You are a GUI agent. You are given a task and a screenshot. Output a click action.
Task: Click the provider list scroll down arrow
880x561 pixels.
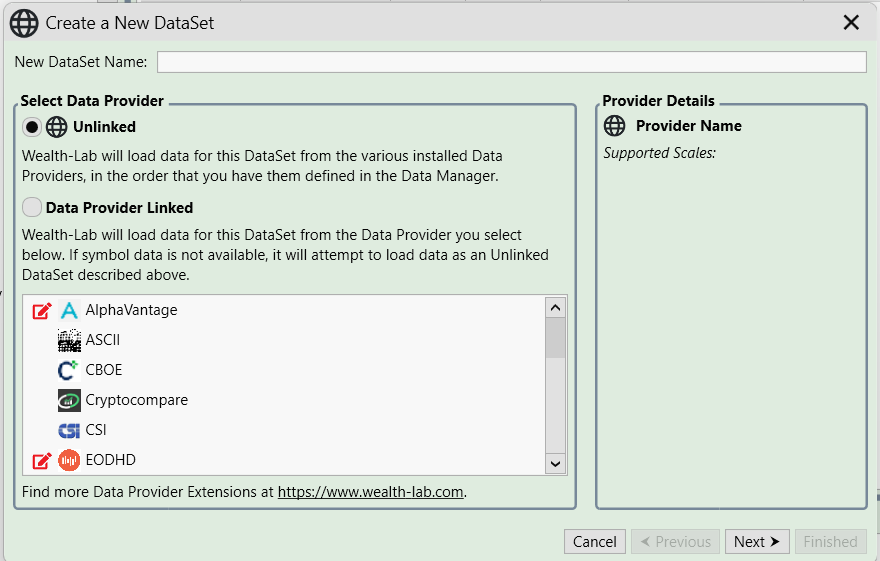556,463
